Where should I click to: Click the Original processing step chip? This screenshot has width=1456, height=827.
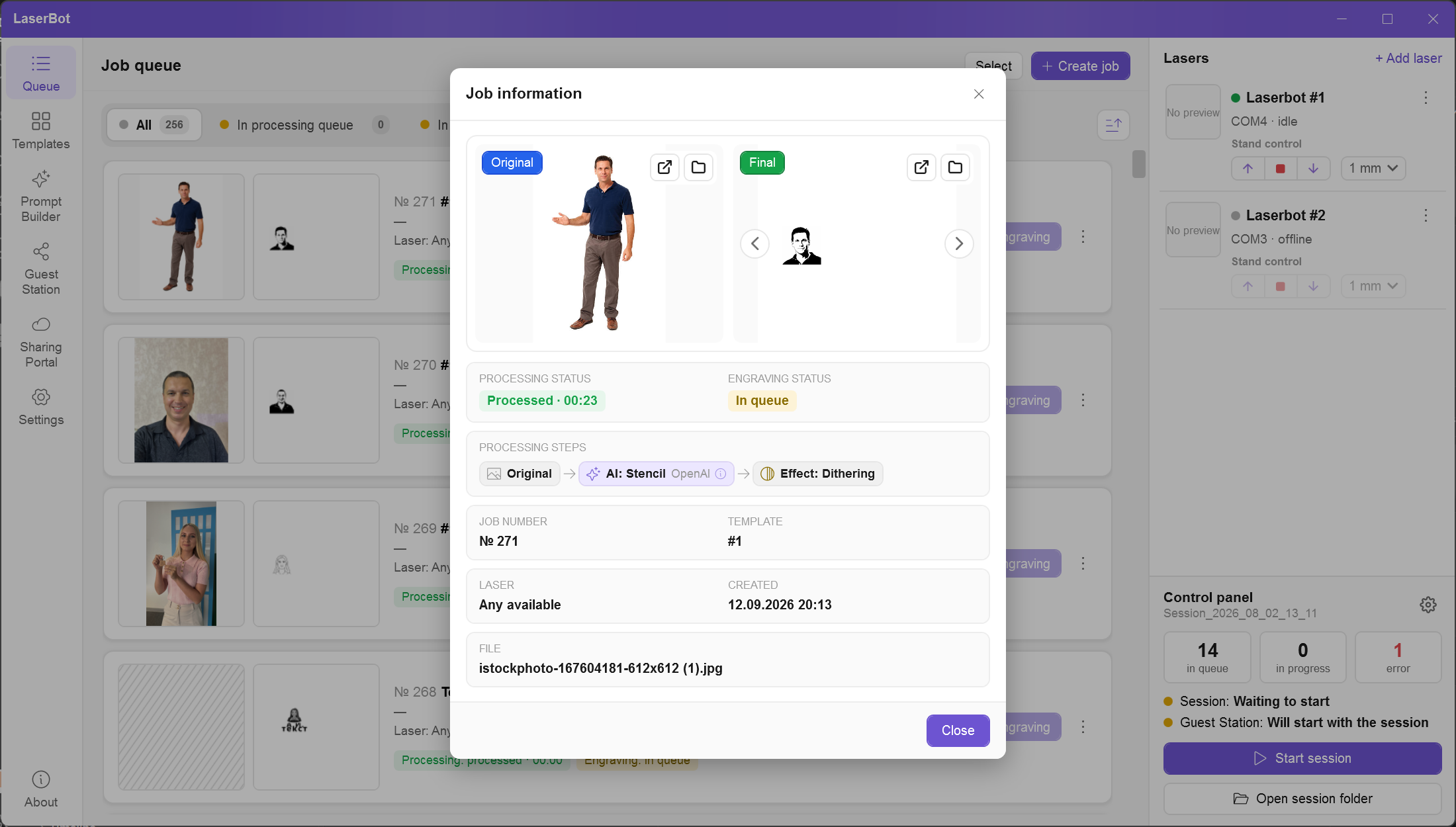(520, 474)
